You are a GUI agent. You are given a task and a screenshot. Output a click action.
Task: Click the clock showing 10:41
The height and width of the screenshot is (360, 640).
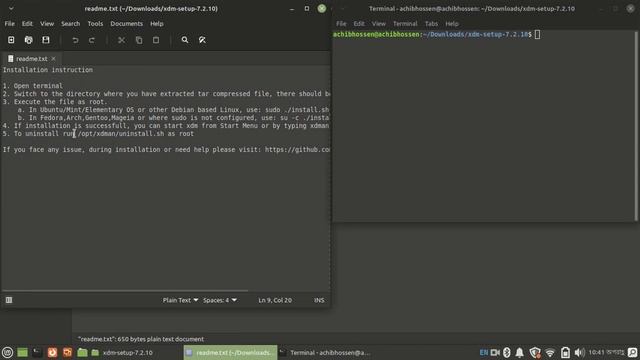click(x=606, y=352)
